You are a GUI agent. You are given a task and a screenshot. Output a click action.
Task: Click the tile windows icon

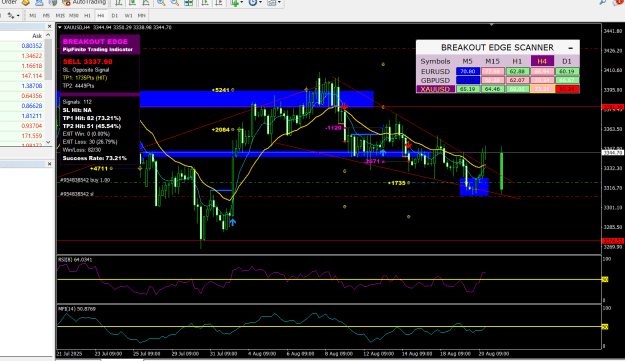pos(188,2)
